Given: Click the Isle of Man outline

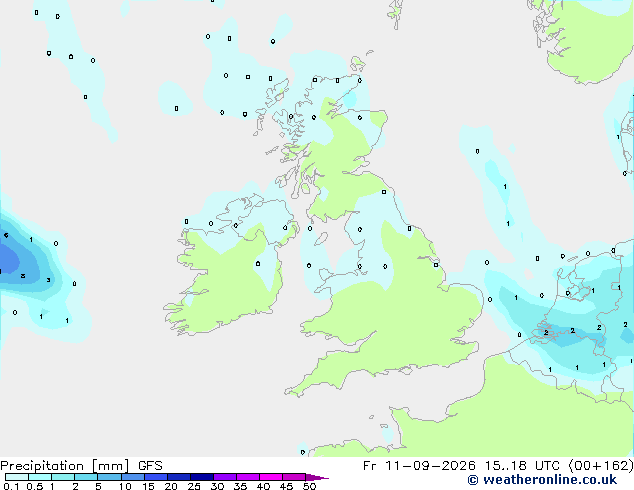Looking at the screenshot, I should 321,239.
